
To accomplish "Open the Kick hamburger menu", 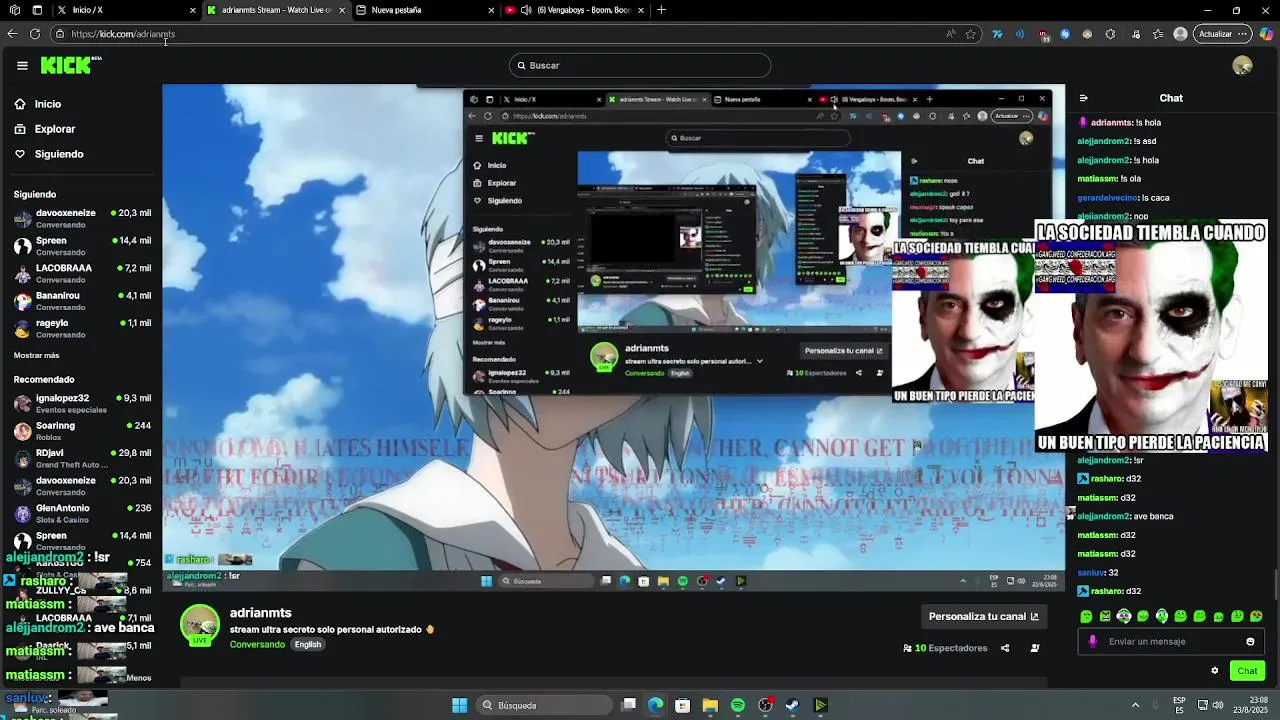I will (22, 65).
